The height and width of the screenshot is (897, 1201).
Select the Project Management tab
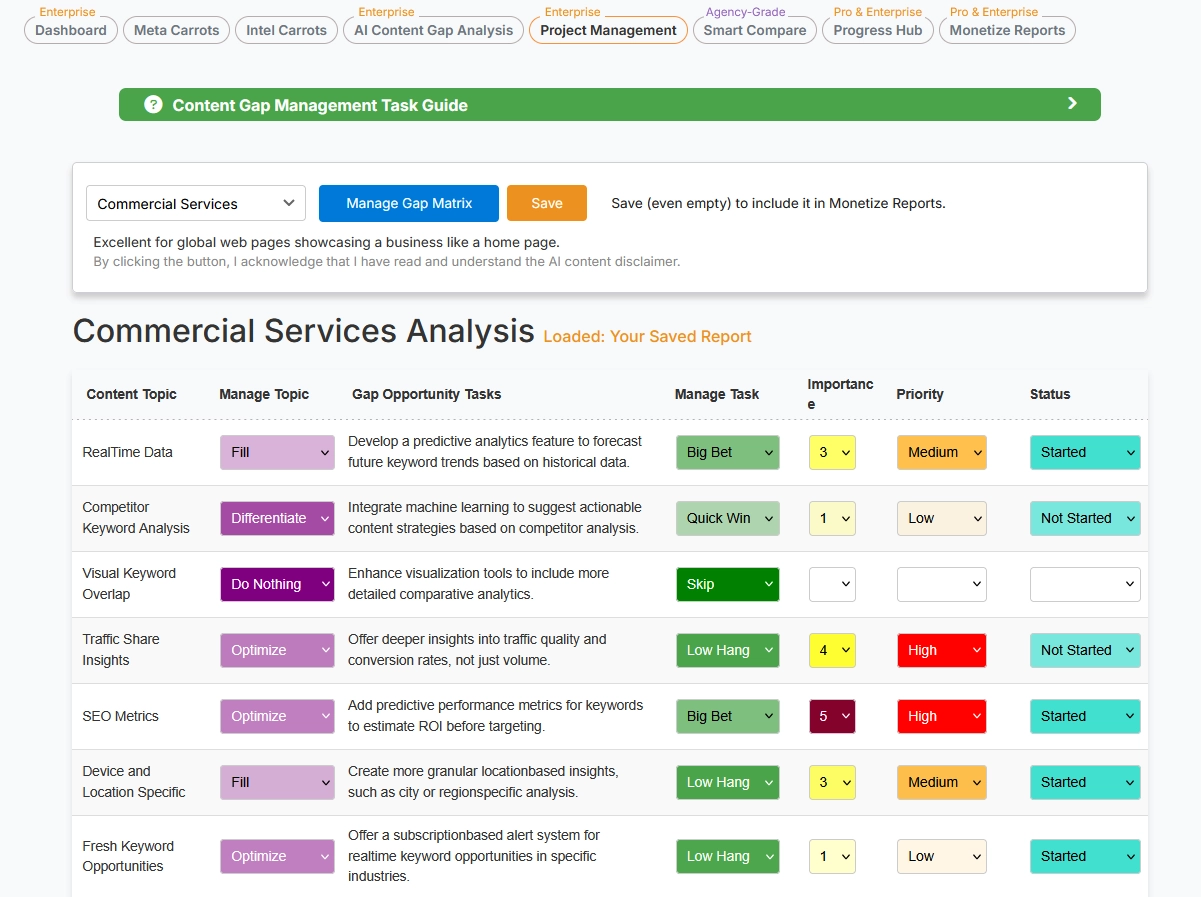608,30
